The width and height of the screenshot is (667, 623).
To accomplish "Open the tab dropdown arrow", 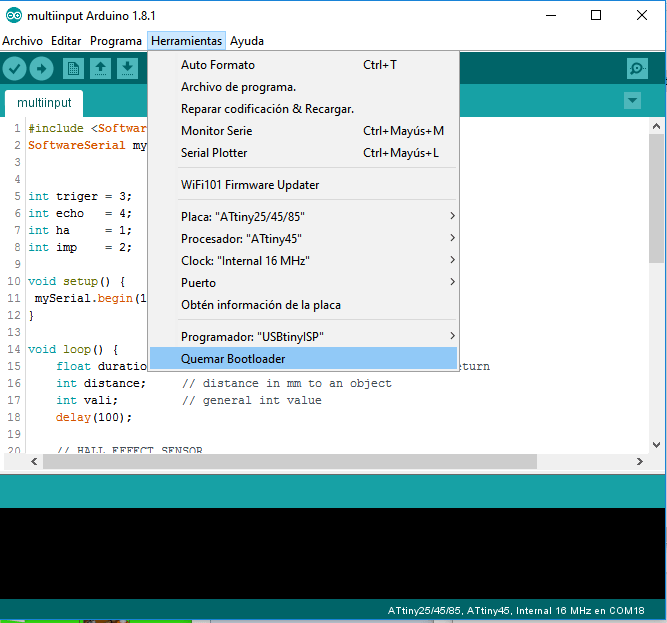I will point(633,101).
